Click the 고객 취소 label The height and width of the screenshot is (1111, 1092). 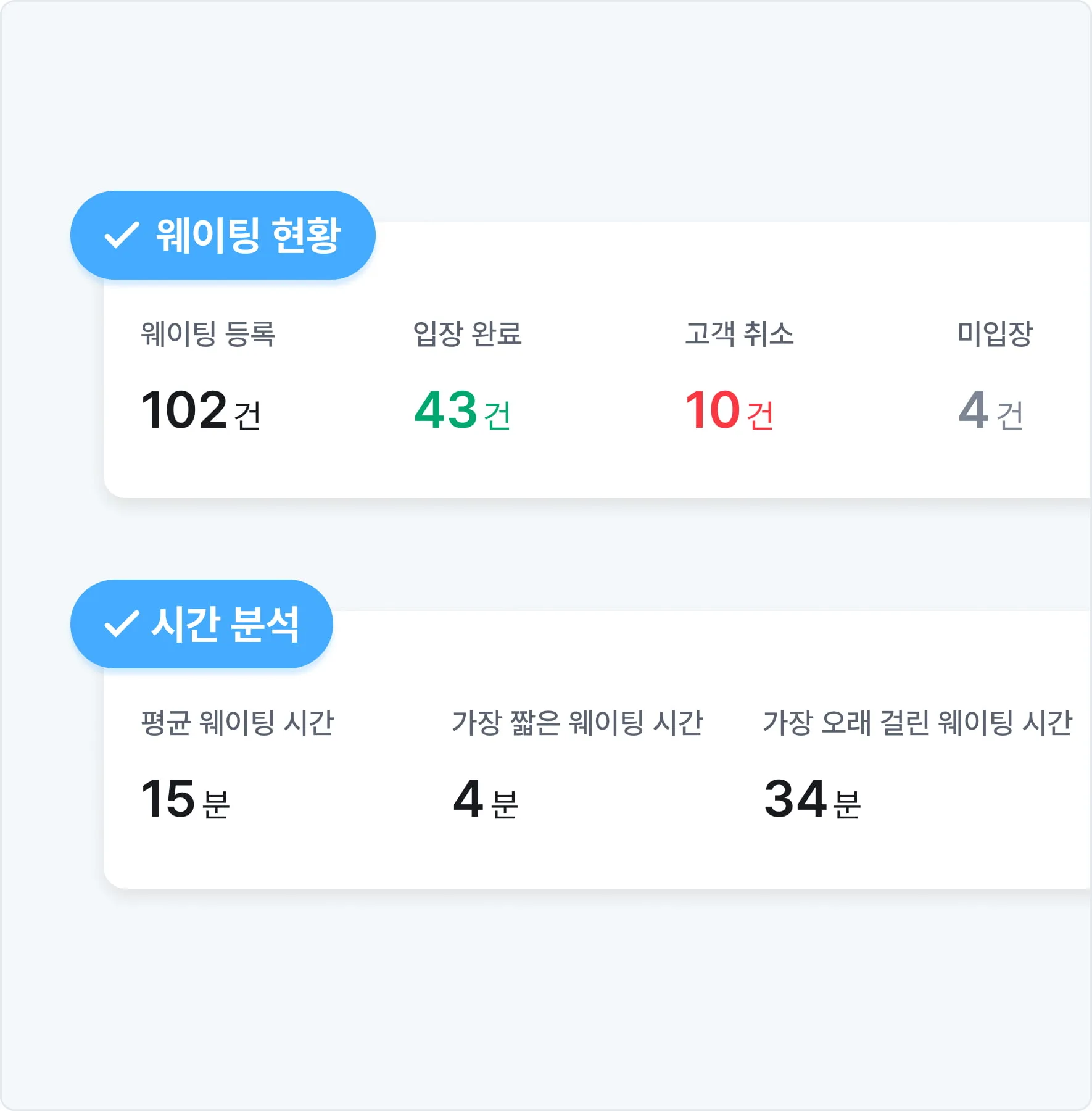739,334
